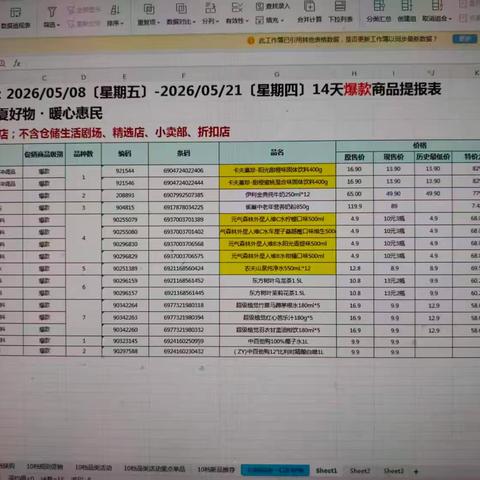Switch to the Sheet3 tab

click(x=394, y=471)
